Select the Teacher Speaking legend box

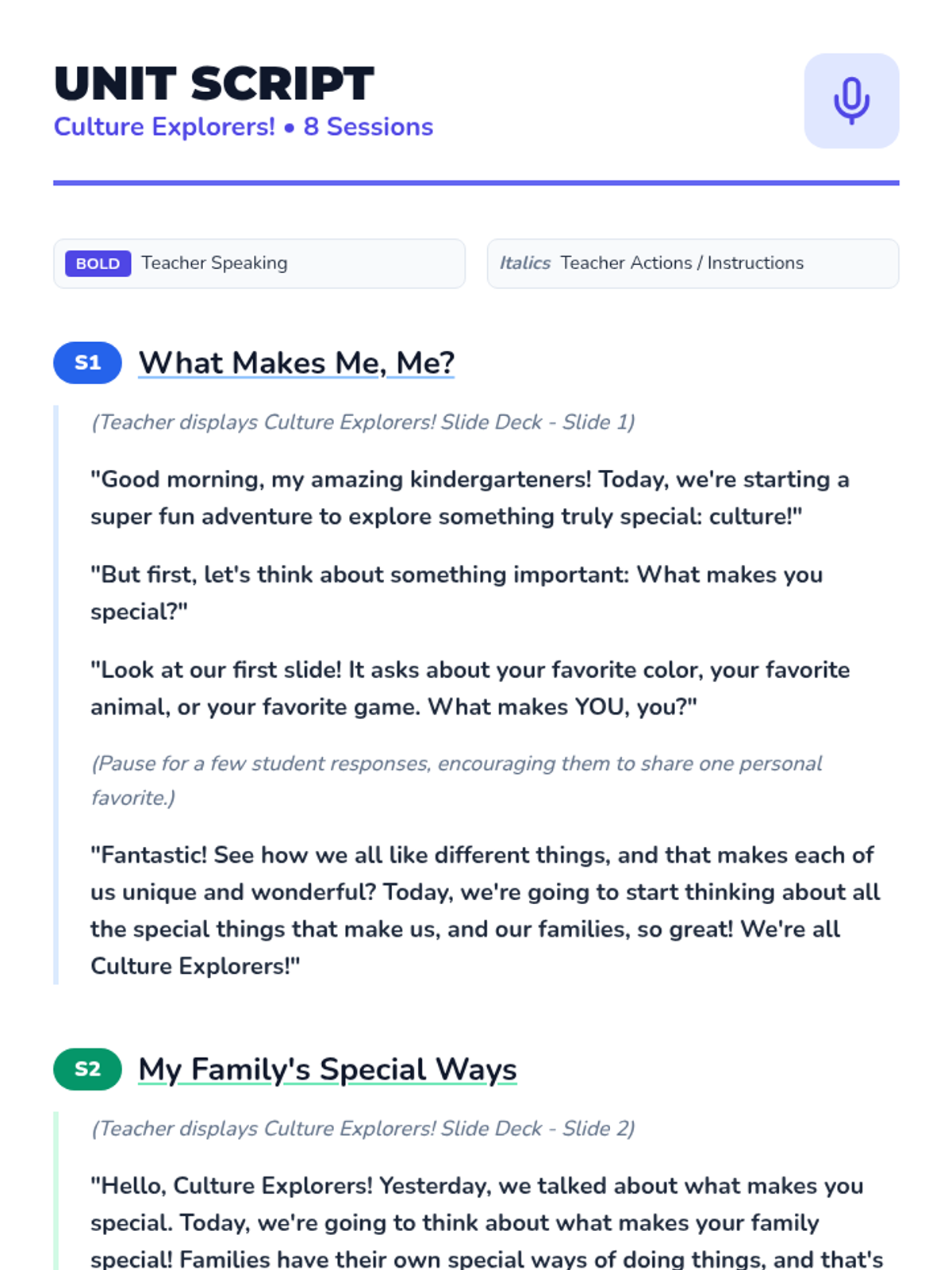[259, 264]
